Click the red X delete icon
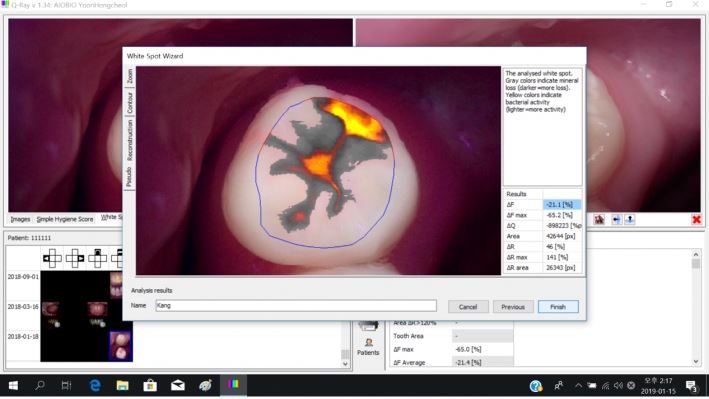This screenshot has width=709, height=399. point(696,220)
